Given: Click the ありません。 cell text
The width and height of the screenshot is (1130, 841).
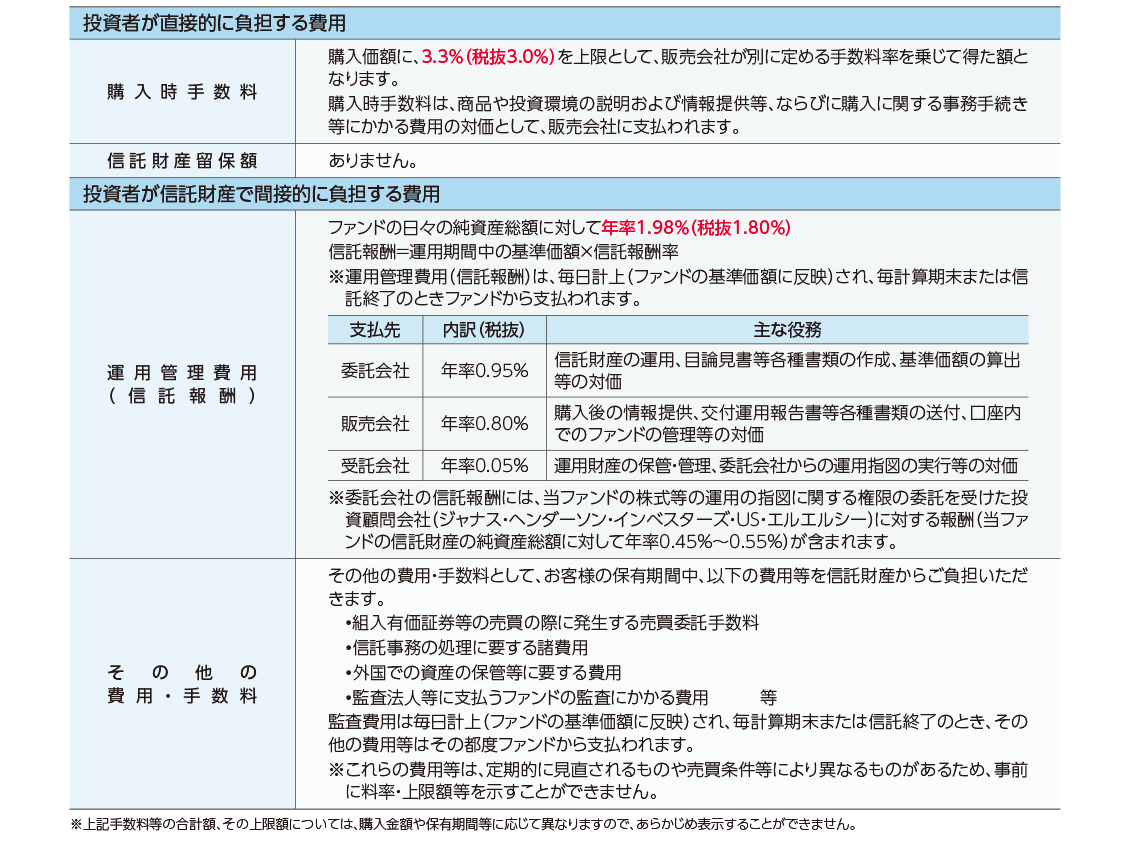Looking at the screenshot, I should pyautogui.click(x=372, y=160).
